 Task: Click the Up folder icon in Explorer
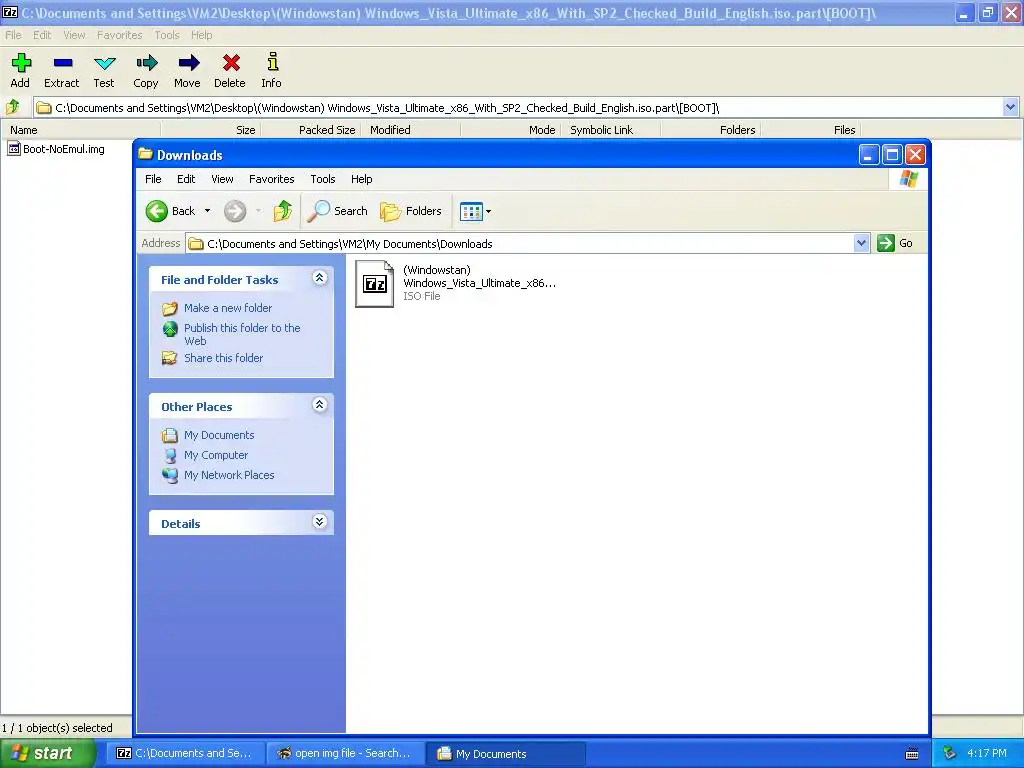(x=283, y=211)
